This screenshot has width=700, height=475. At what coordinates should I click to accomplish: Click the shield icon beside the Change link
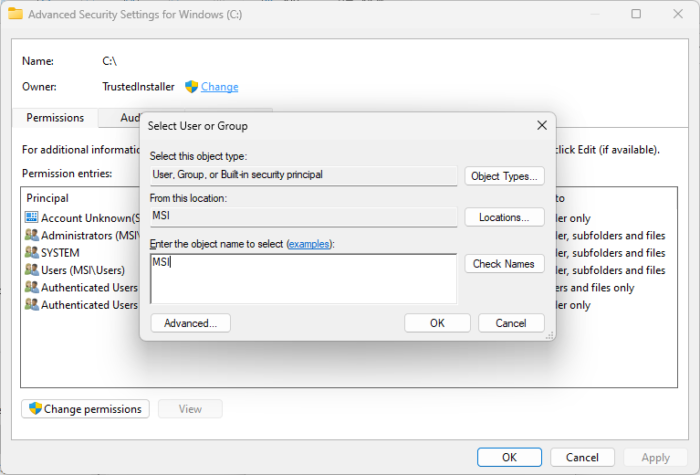tap(191, 87)
